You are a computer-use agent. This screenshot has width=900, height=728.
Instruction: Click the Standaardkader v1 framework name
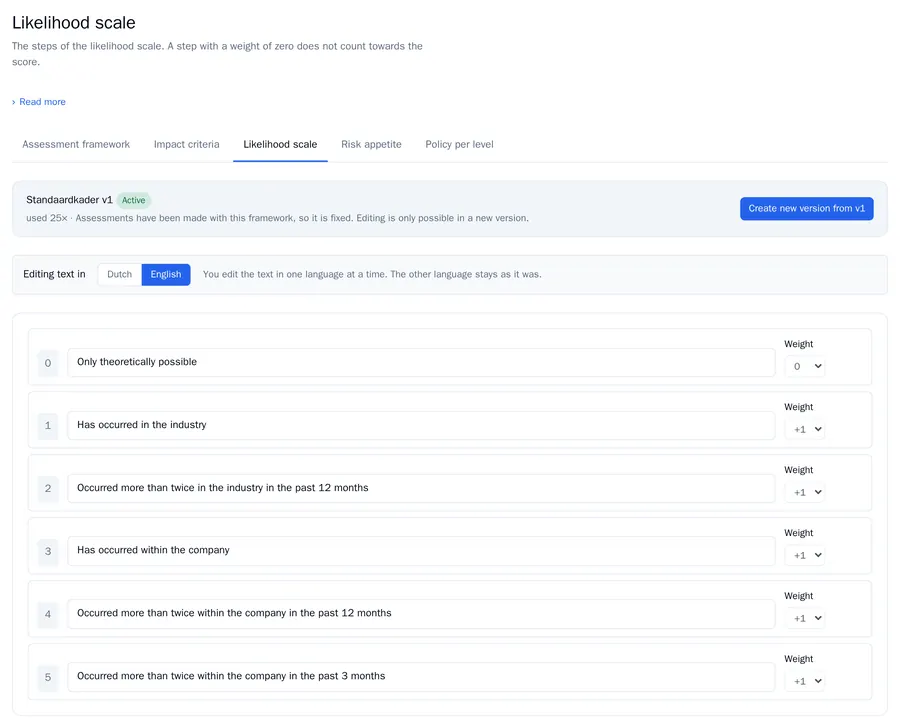pyautogui.click(x=69, y=200)
